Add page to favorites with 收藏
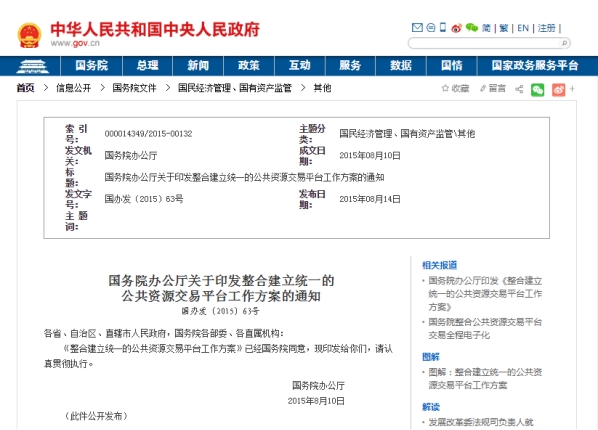Screen dimensions: 598x430 pos(455,89)
